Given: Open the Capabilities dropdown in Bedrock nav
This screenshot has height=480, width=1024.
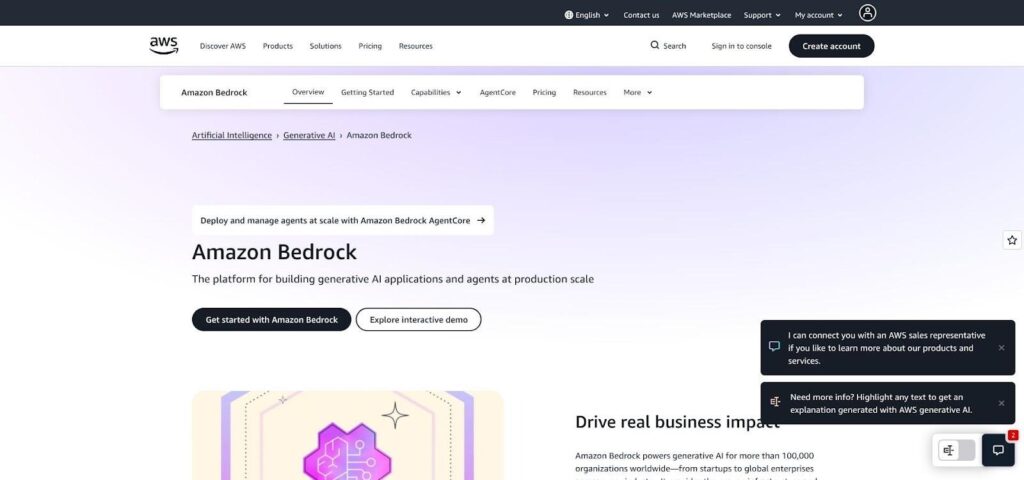Looking at the screenshot, I should pyautogui.click(x=436, y=92).
